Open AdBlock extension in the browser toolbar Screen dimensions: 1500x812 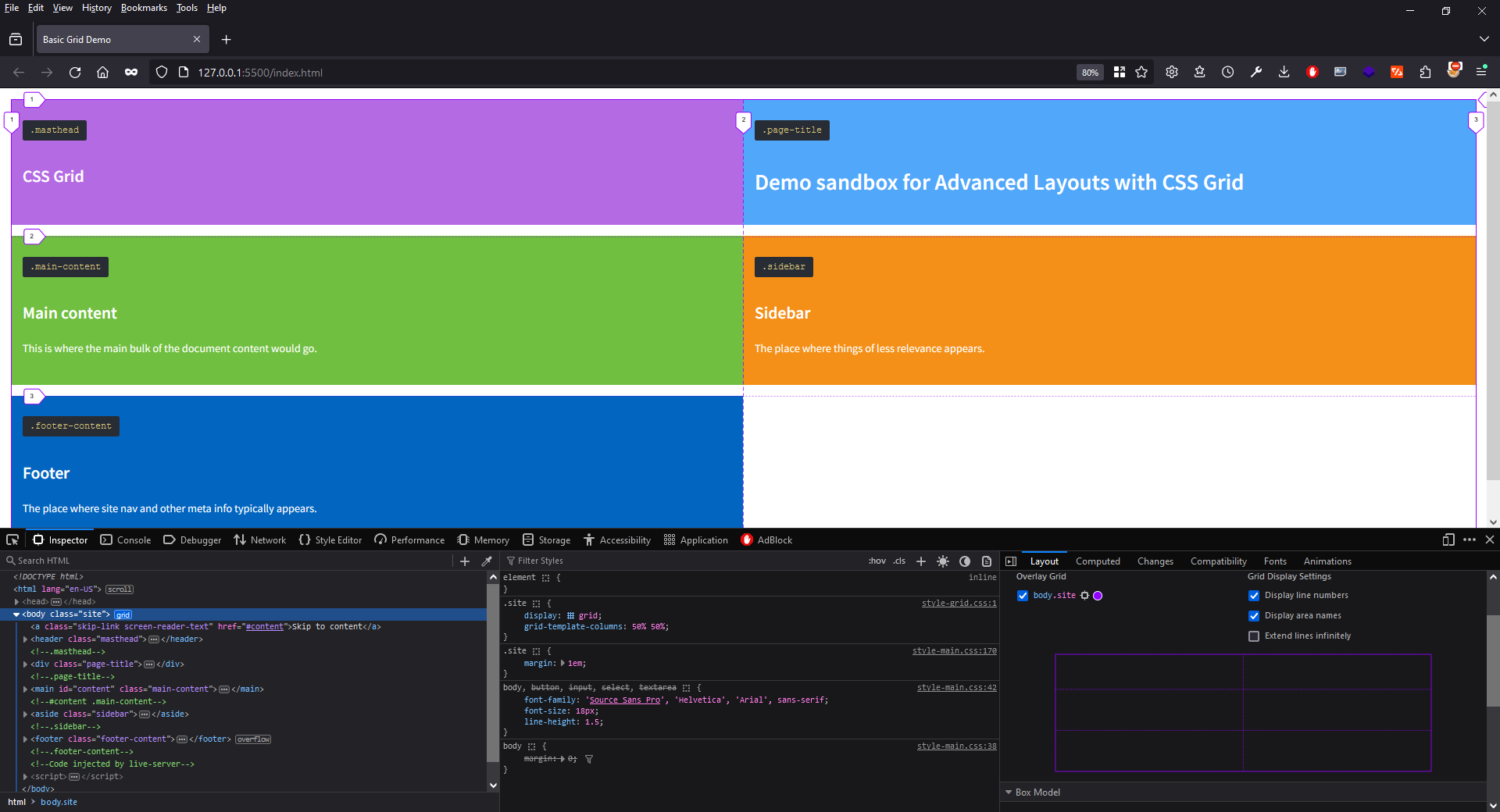[1312, 72]
